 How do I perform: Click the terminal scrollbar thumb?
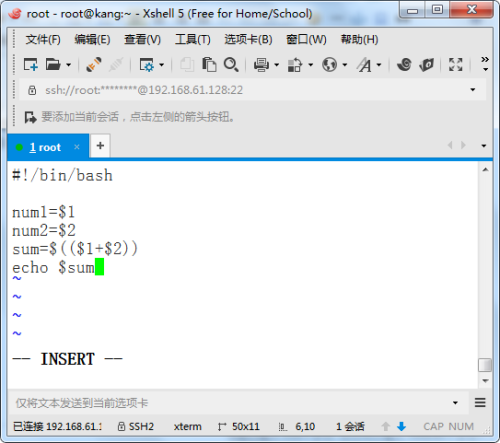485,365
